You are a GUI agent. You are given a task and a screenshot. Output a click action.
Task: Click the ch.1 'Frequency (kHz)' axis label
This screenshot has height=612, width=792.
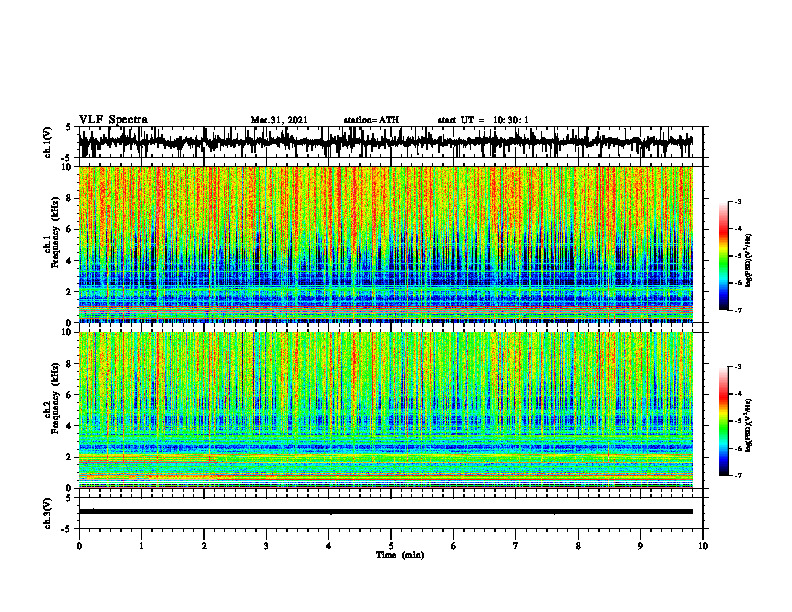click(55, 232)
